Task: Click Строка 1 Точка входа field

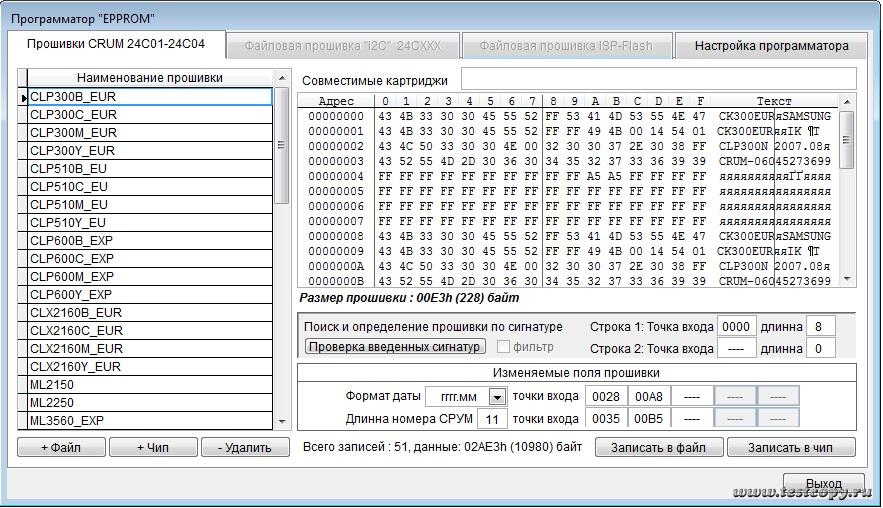Action: 736,327
